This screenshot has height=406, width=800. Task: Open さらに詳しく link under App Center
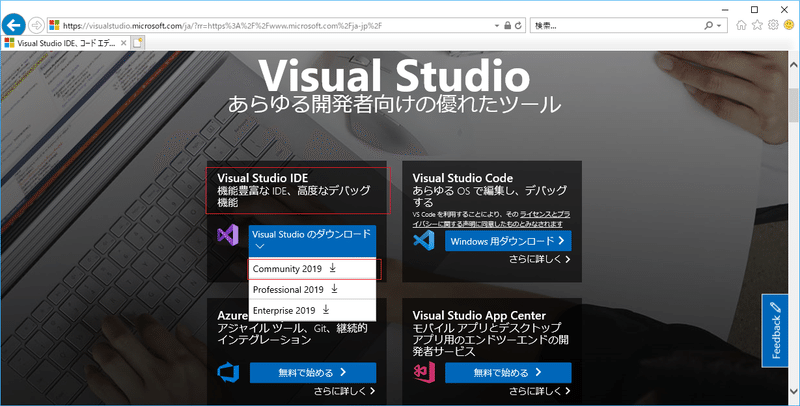[x=540, y=391]
